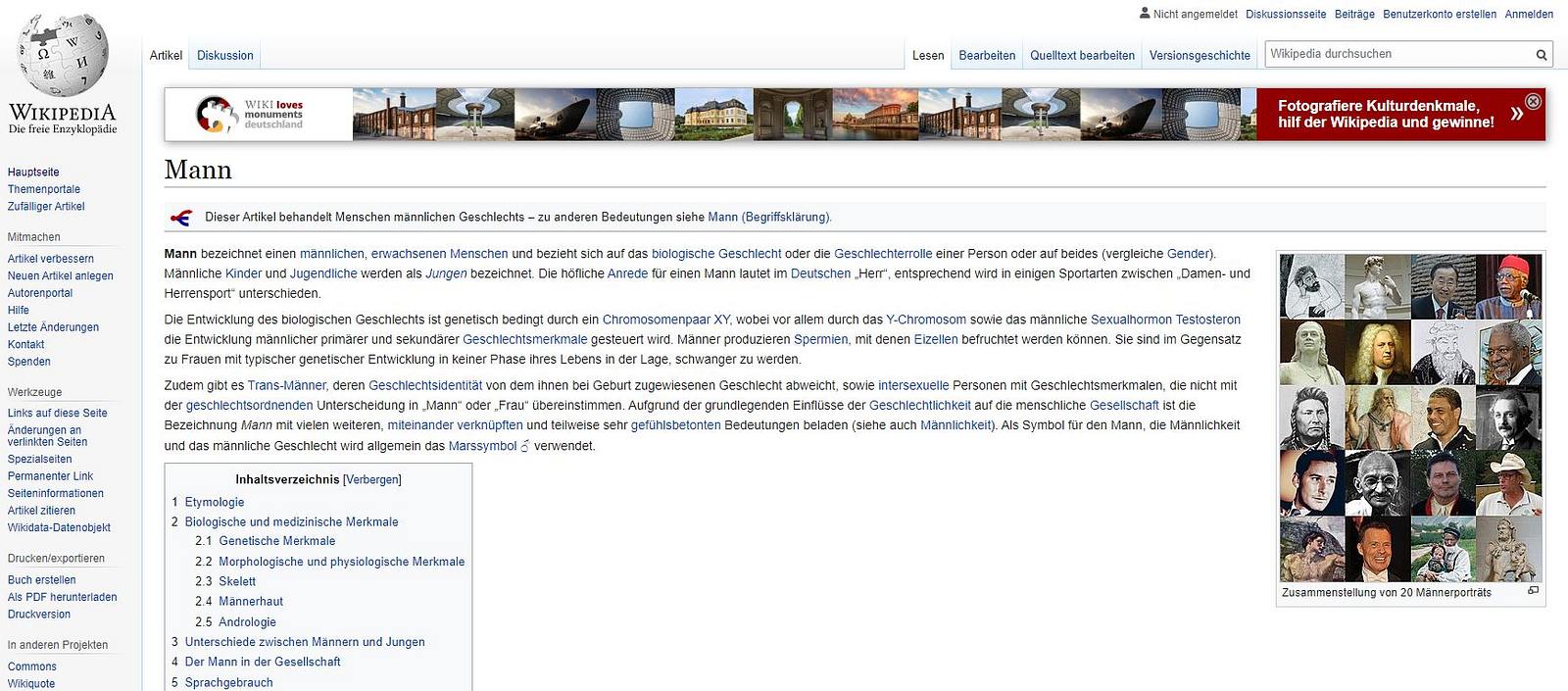This screenshot has width=1568, height=691.
Task: Open the Autorenportal link
Action: click(40, 293)
